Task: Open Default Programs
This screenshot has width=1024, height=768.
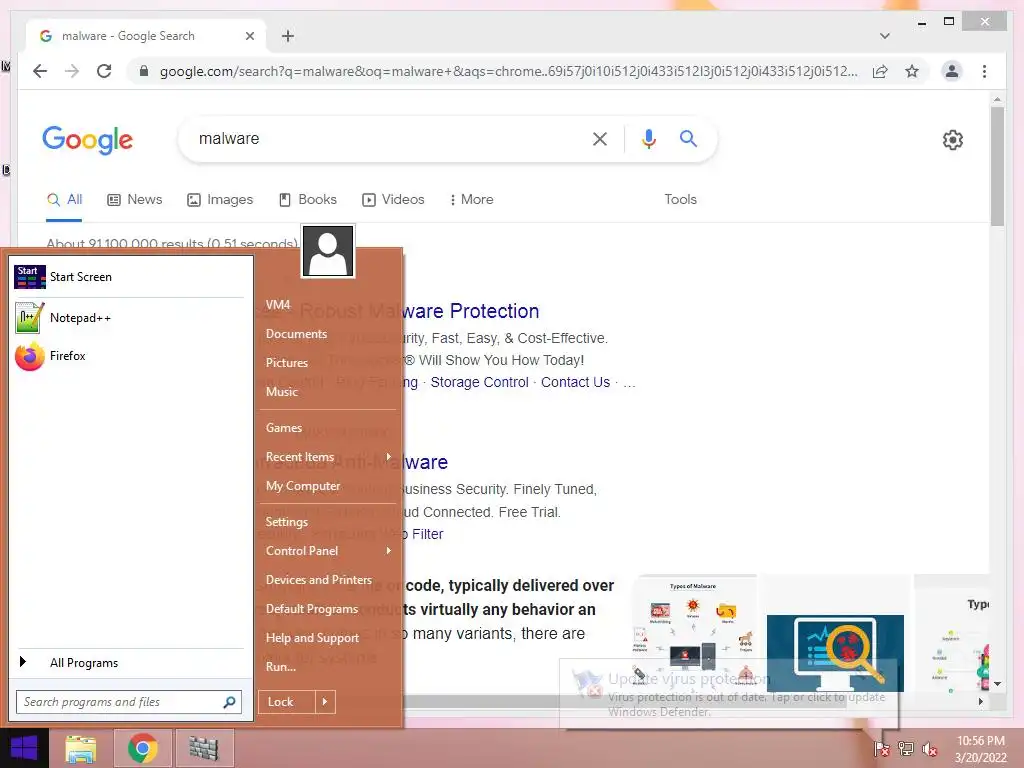Action: [x=312, y=609]
